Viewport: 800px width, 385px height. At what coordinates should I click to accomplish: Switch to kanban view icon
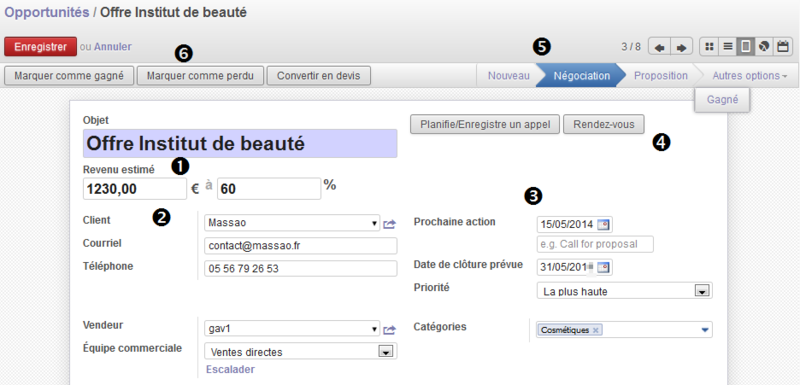click(x=709, y=47)
